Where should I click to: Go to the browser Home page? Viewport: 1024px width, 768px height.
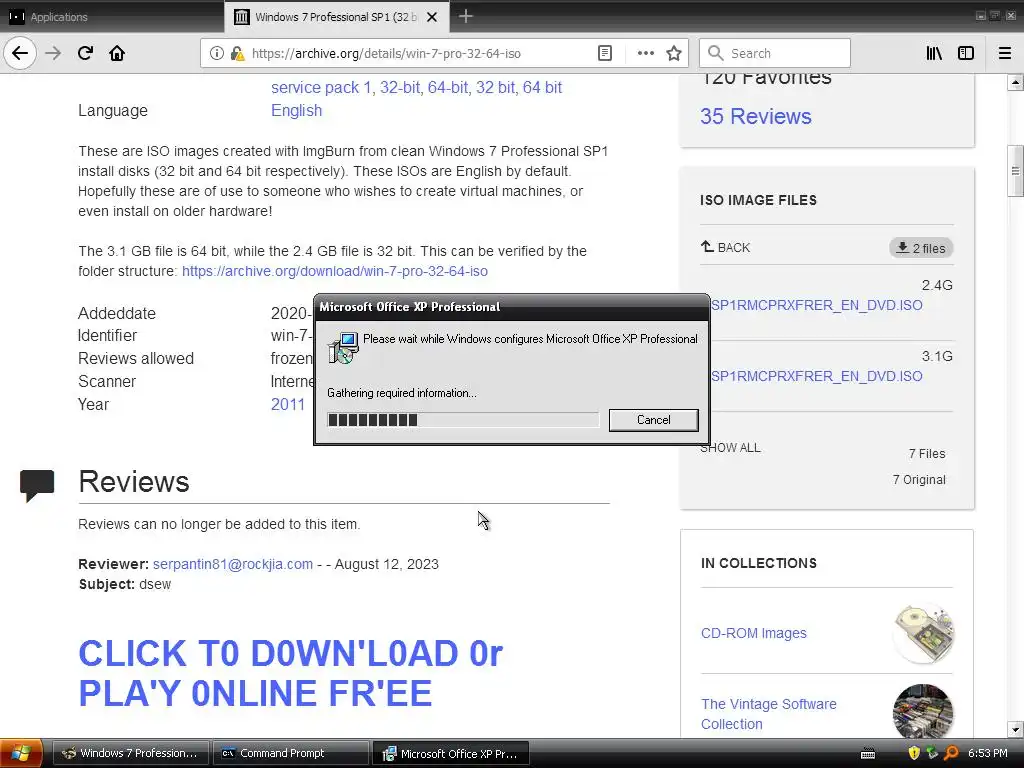117,53
